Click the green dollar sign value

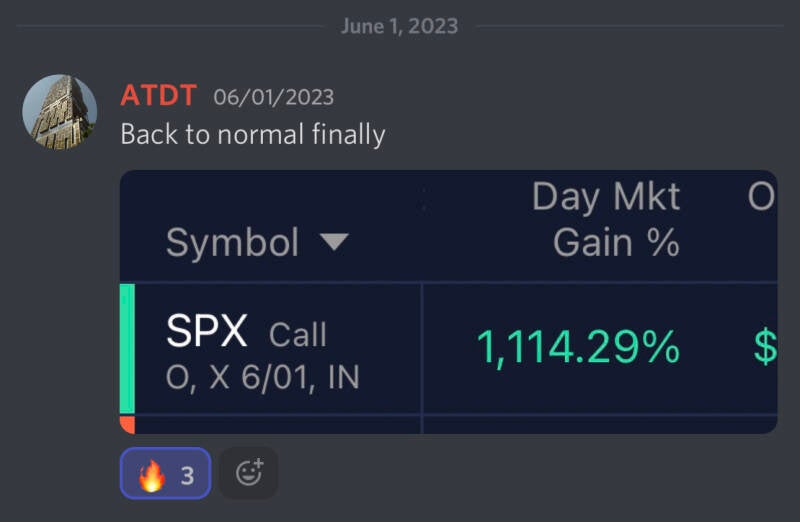(x=765, y=348)
